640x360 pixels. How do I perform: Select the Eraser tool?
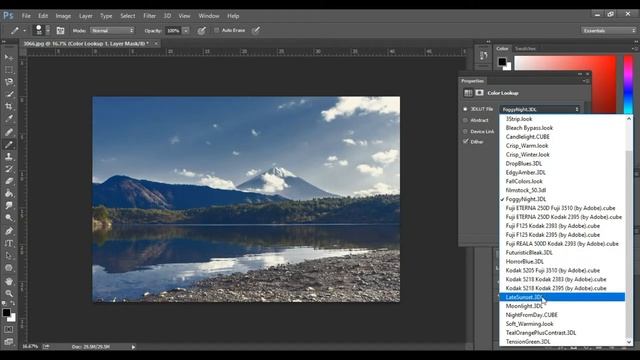coord(9,181)
